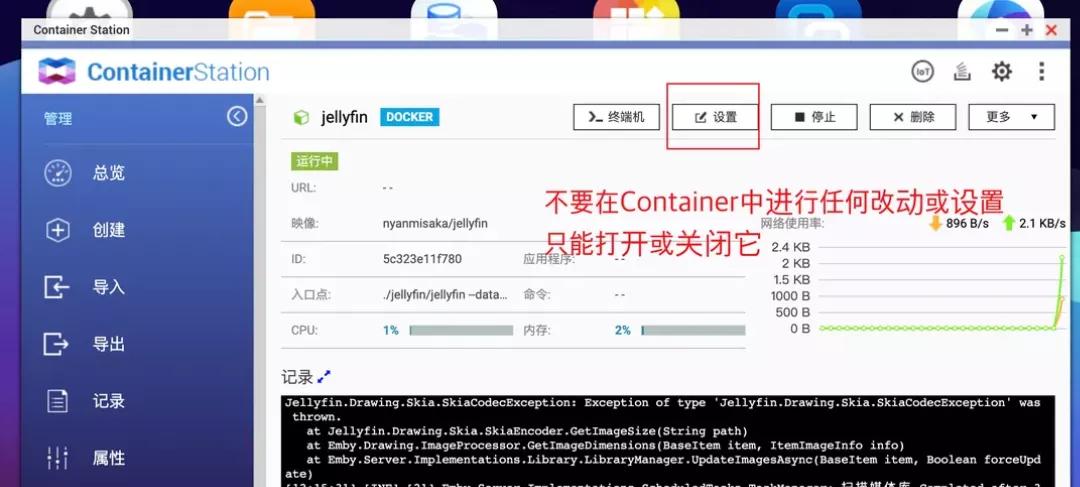Image resolution: width=1080 pixels, height=487 pixels.
Task: Click the log console output area
Action: 667,441
